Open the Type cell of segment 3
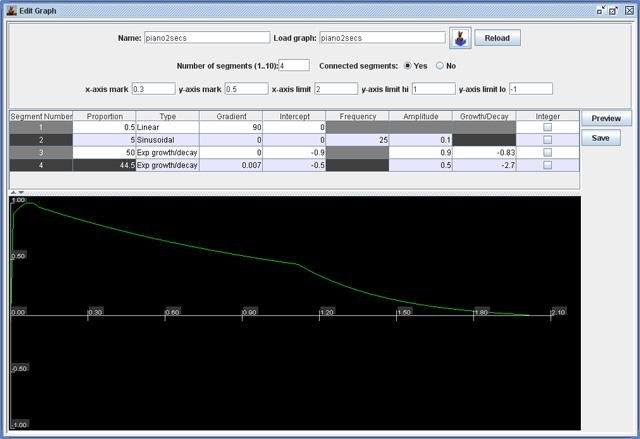This screenshot has height=439, width=640. (167, 153)
